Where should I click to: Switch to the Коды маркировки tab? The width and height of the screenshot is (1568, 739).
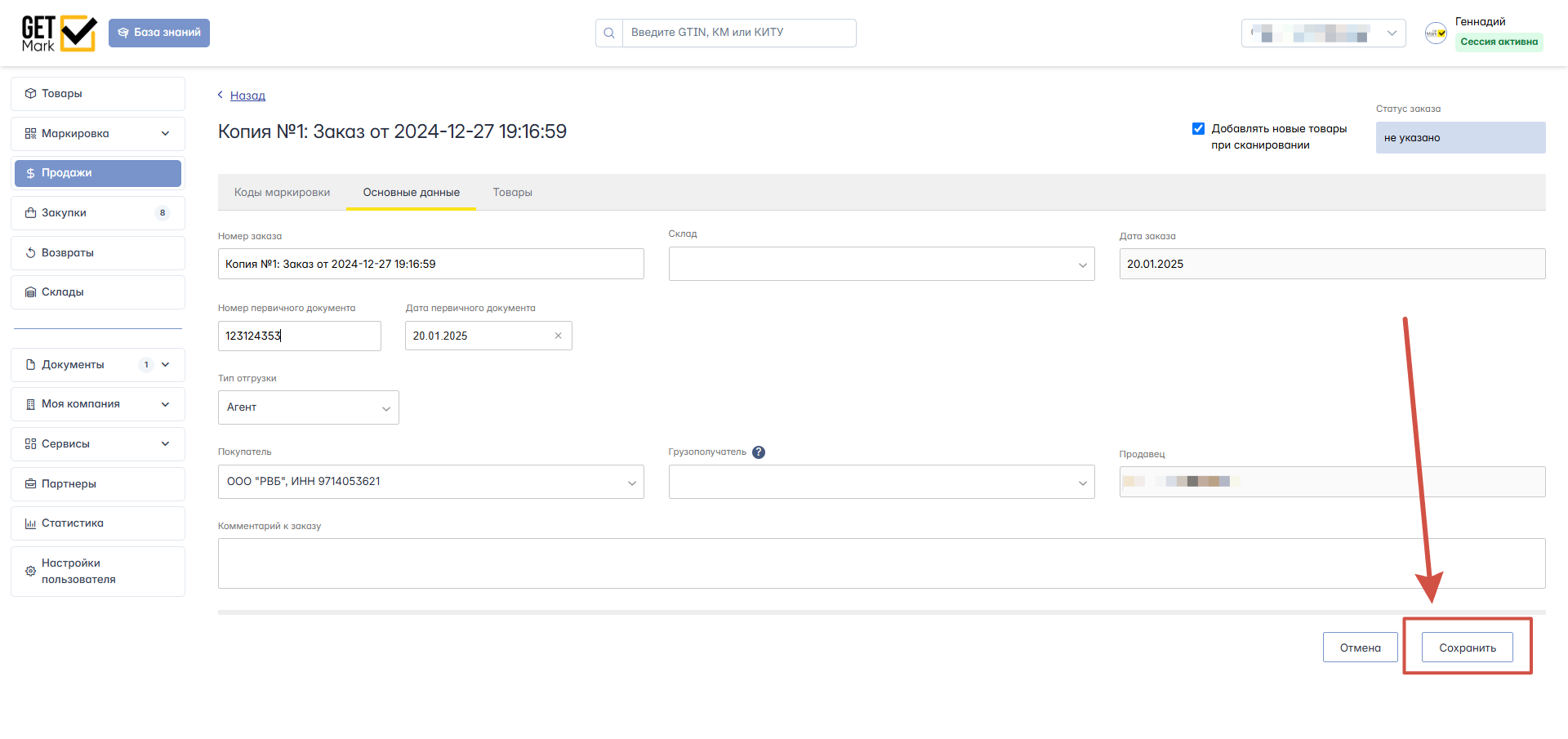(x=283, y=193)
